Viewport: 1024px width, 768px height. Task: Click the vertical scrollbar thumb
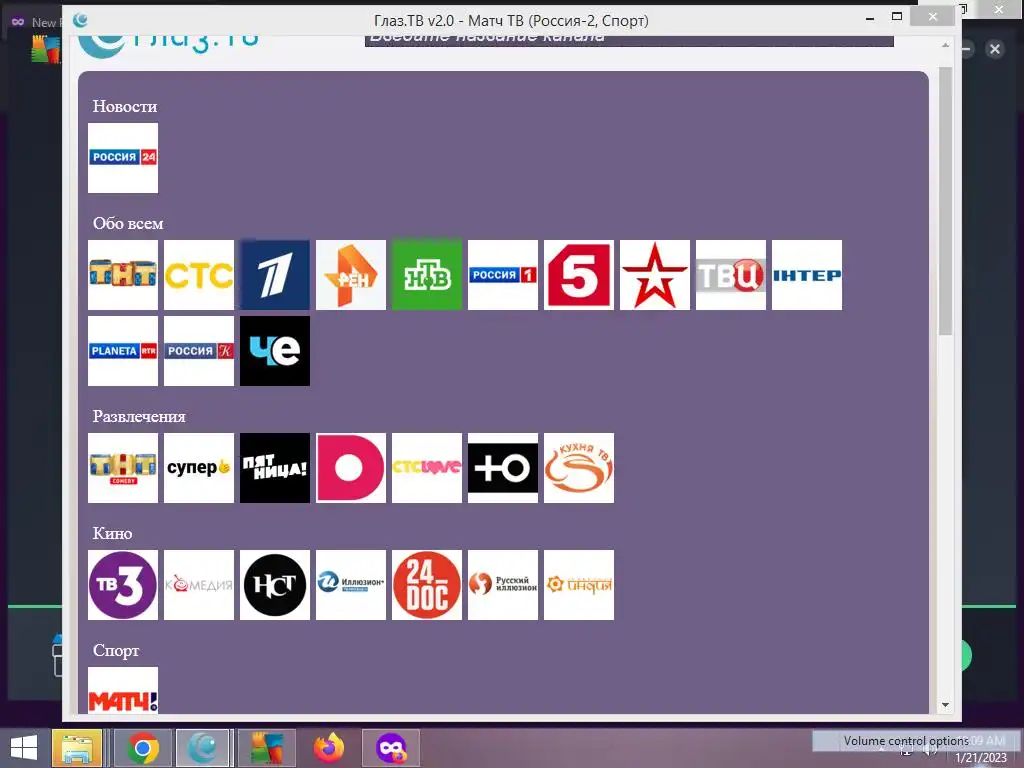click(x=945, y=201)
